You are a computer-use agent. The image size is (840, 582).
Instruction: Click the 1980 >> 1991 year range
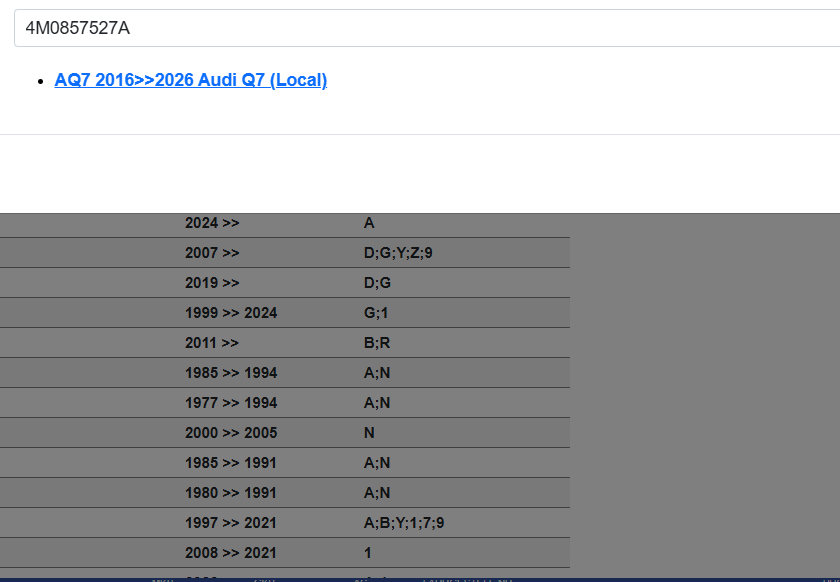tap(231, 493)
